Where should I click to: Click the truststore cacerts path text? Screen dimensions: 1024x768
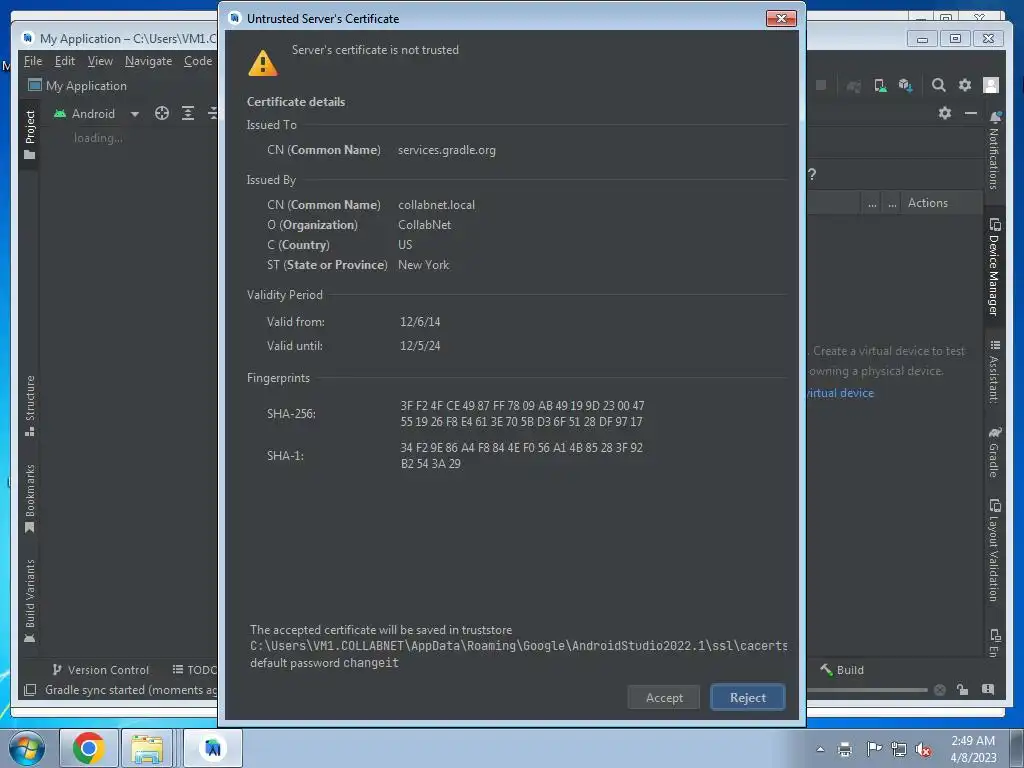point(519,646)
